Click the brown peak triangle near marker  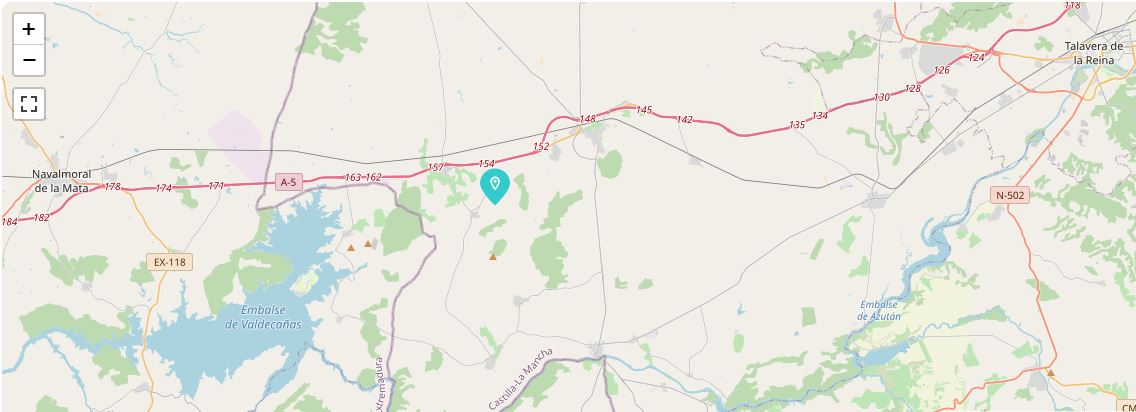click(x=493, y=256)
